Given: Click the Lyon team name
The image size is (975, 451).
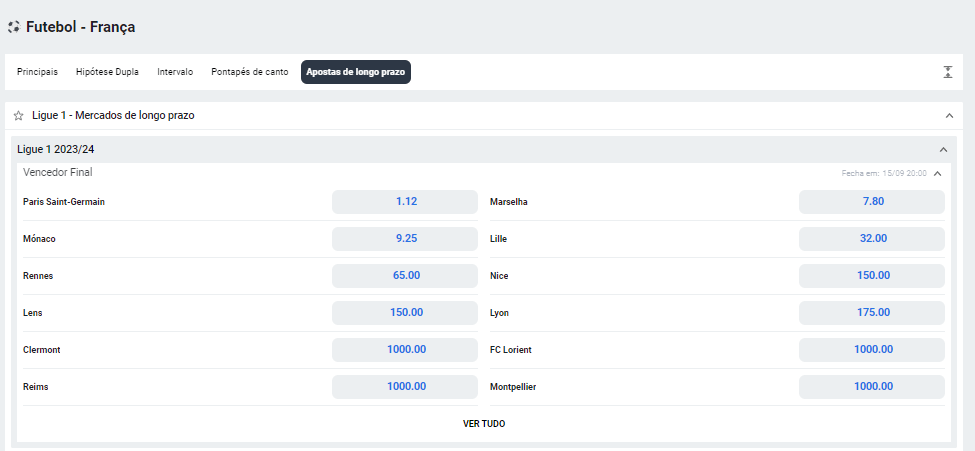Looking at the screenshot, I should tap(499, 313).
